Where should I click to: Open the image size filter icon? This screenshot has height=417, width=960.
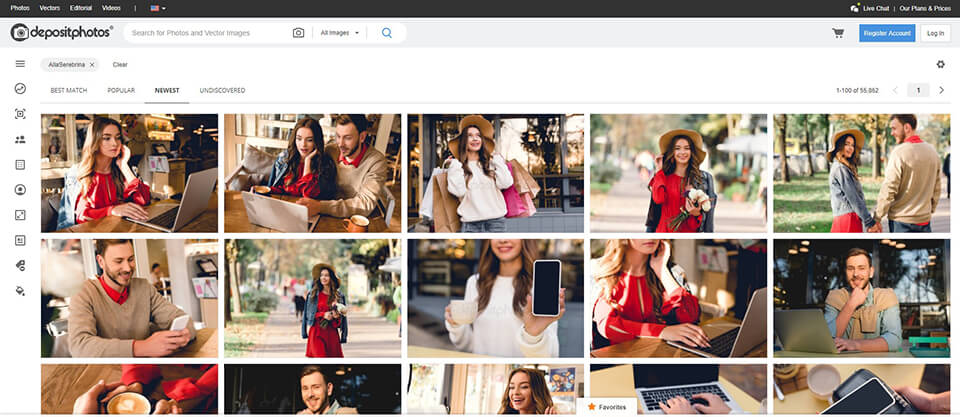pos(20,215)
